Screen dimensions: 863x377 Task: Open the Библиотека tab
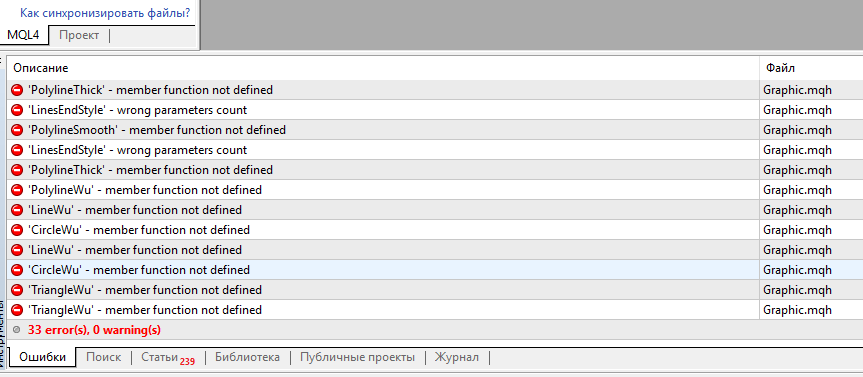pyautogui.click(x=247, y=357)
